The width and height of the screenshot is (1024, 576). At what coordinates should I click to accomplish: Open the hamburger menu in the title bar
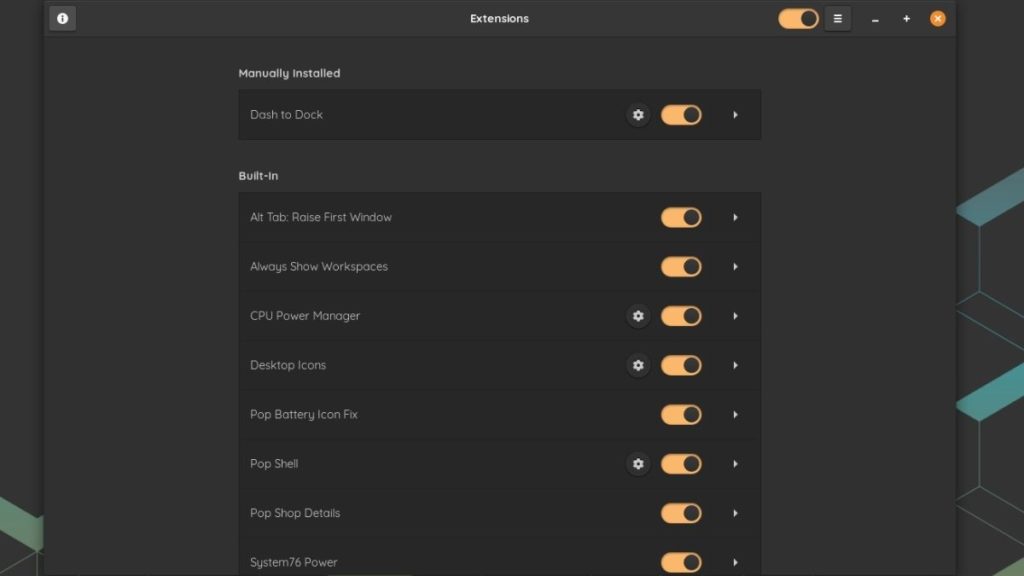[x=837, y=18]
